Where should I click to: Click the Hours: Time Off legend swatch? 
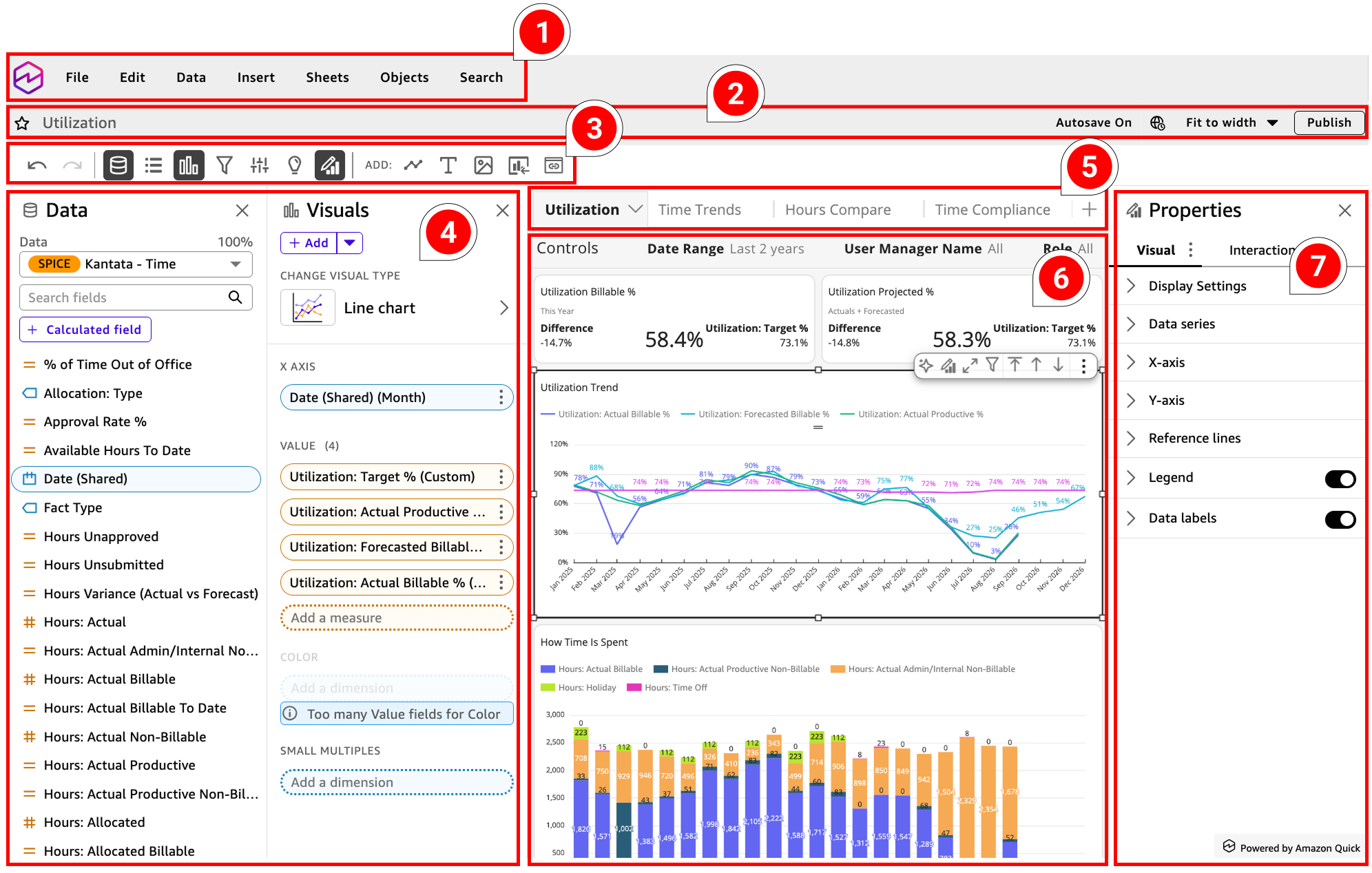coord(634,688)
